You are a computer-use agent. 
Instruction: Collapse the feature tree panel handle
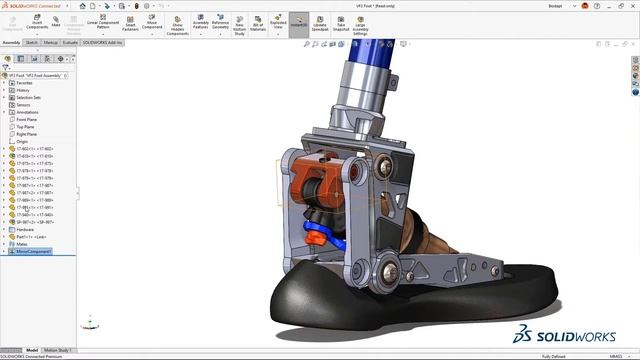(x=78, y=193)
